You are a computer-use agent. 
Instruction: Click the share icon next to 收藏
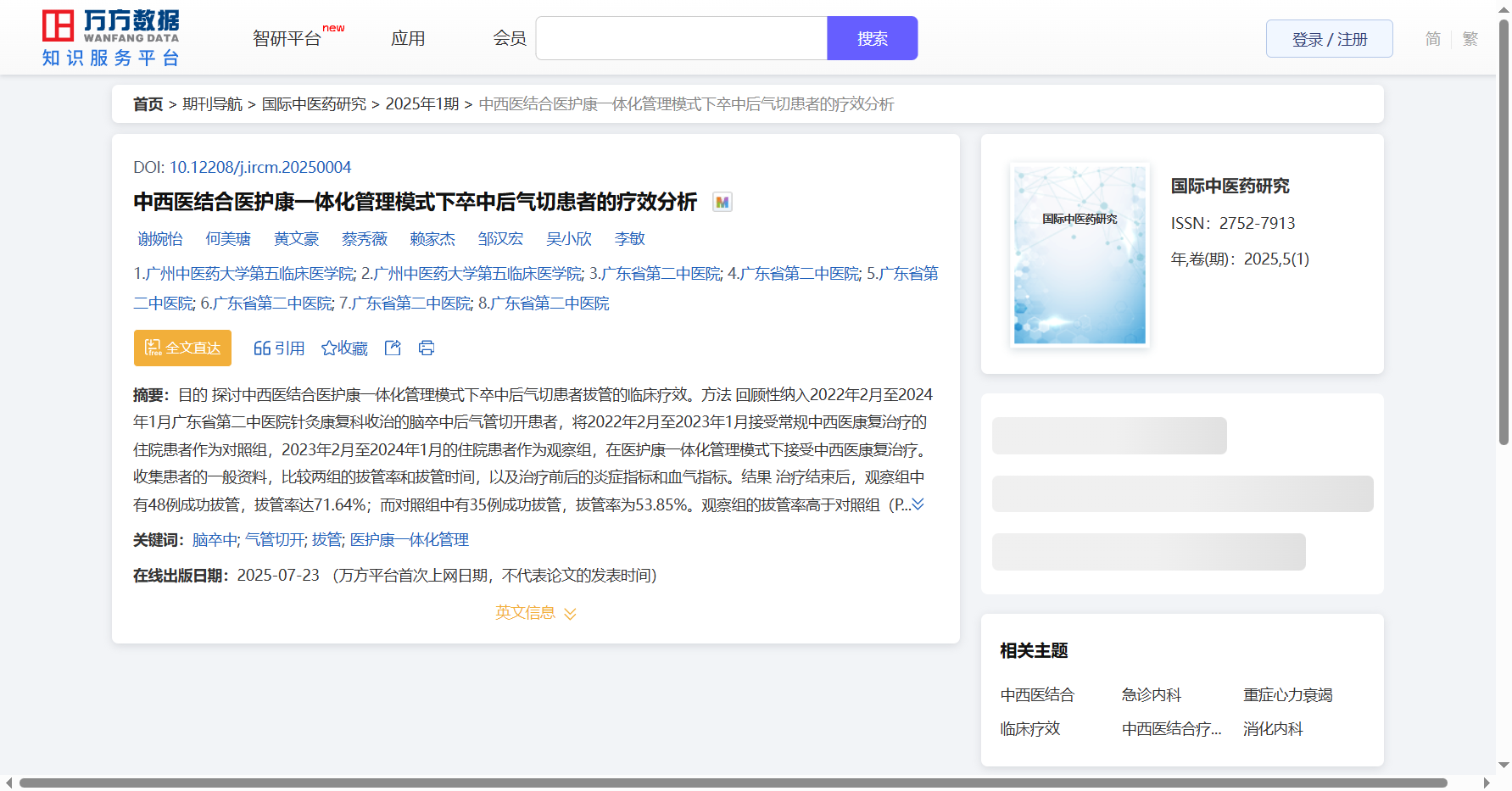click(393, 348)
